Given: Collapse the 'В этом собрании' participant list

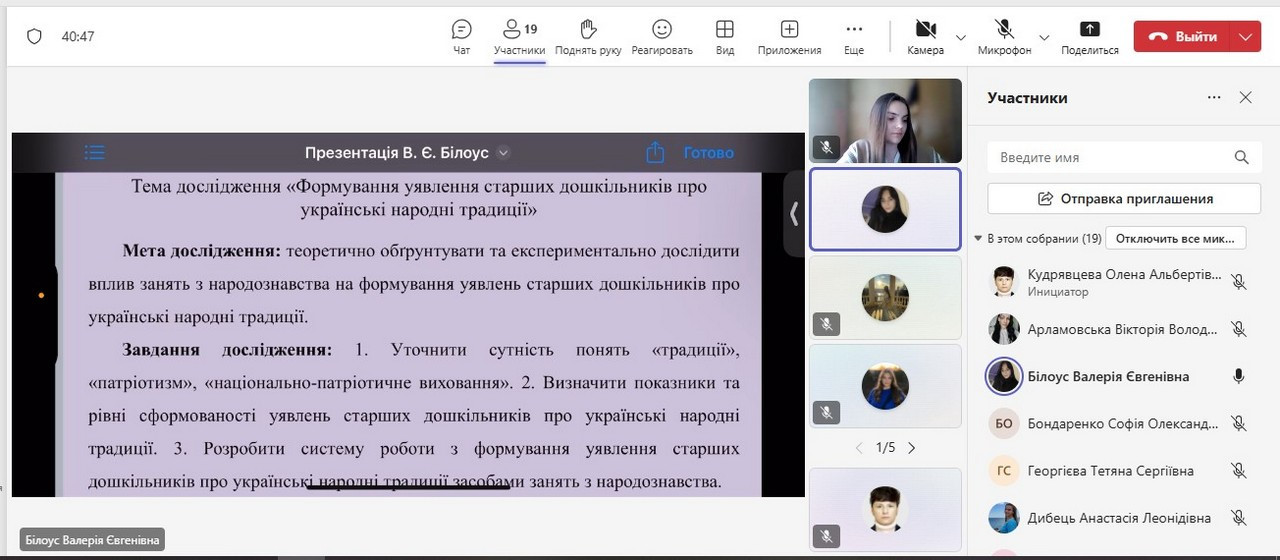Looking at the screenshot, I should 978,239.
